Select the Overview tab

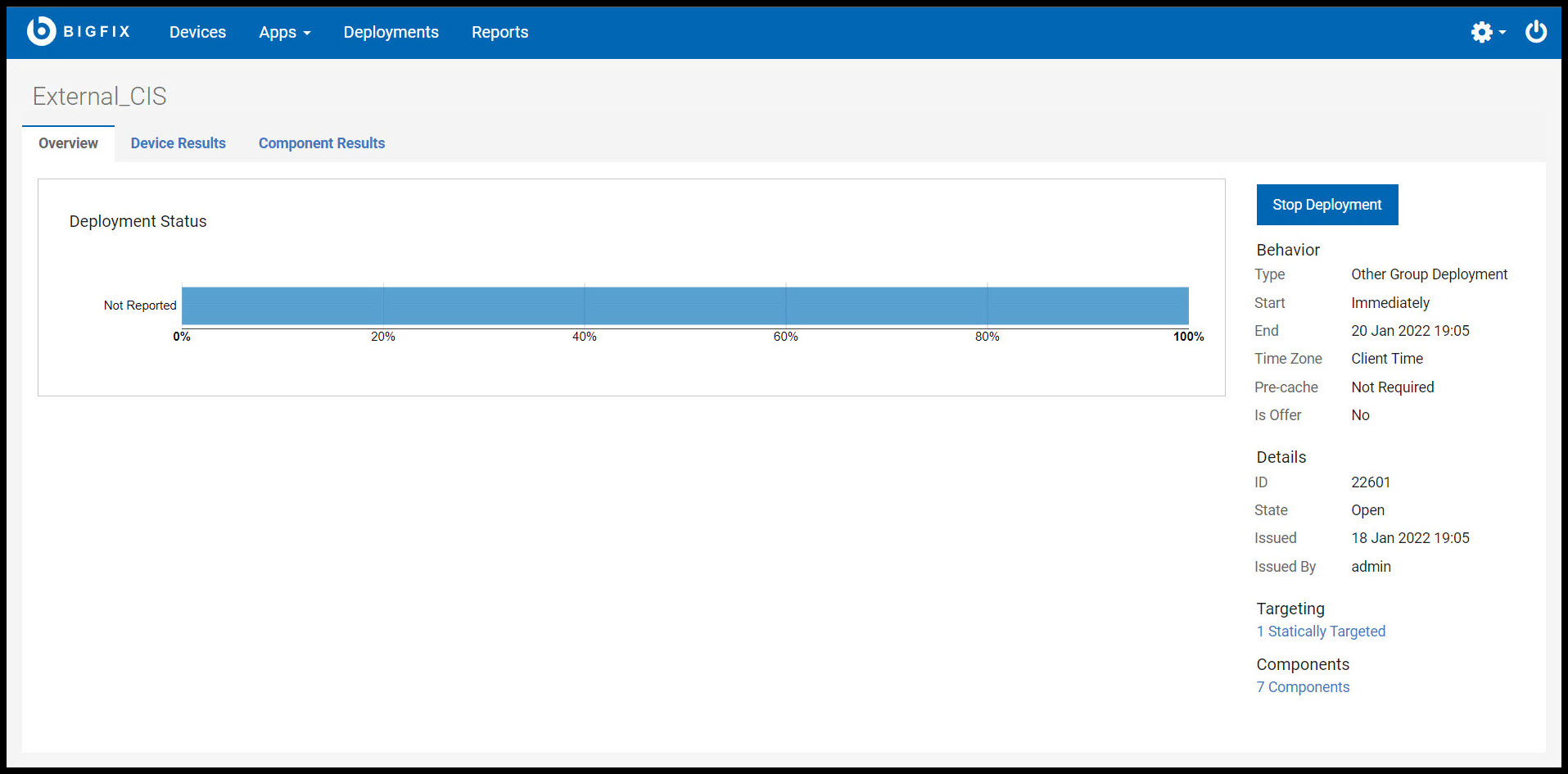[68, 143]
